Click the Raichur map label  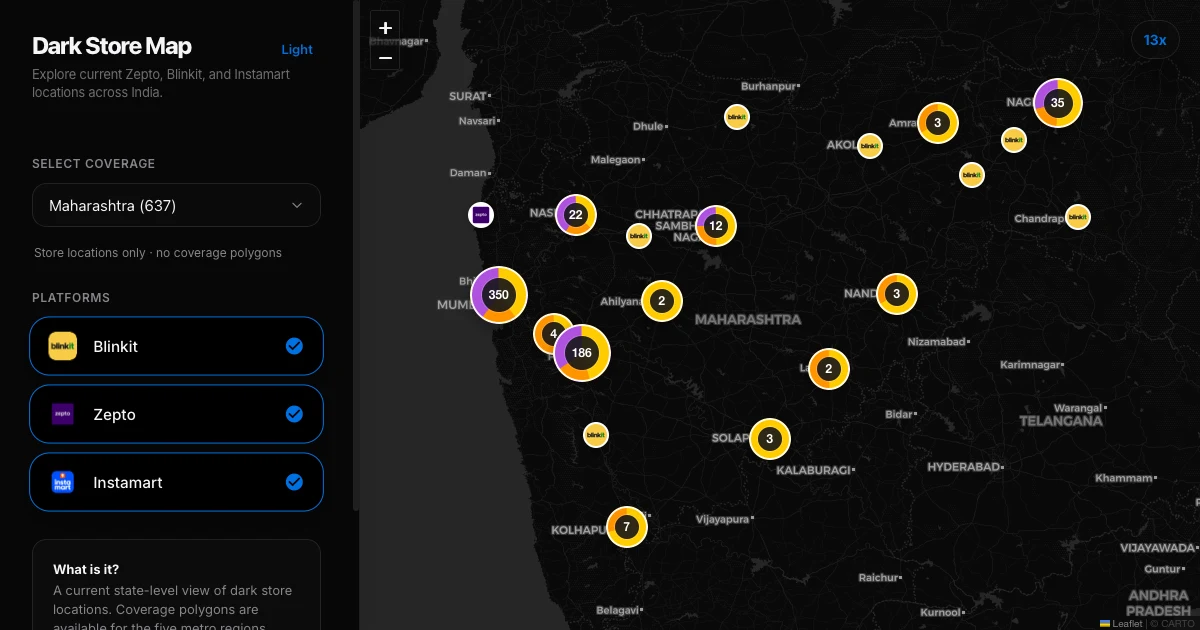878,578
